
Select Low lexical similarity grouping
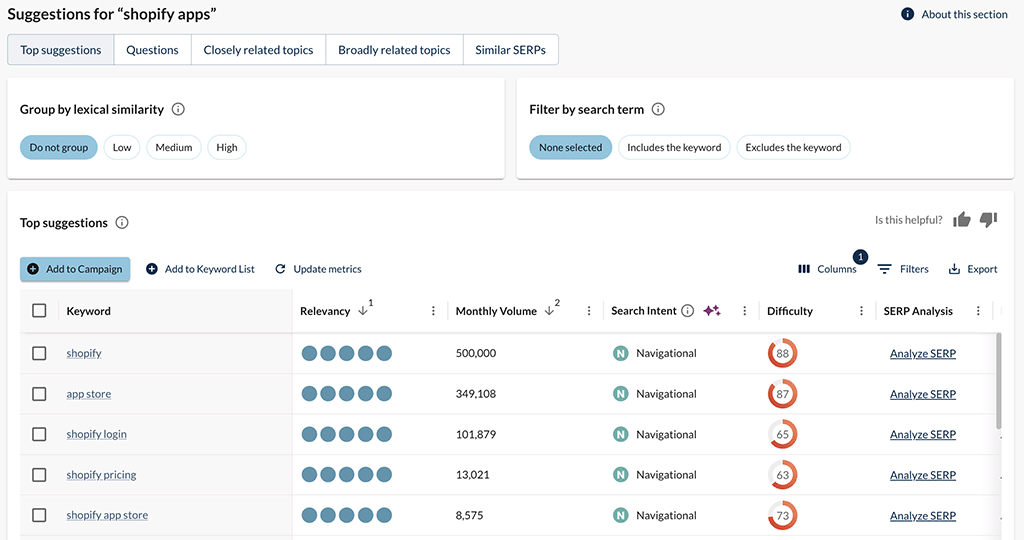click(122, 148)
